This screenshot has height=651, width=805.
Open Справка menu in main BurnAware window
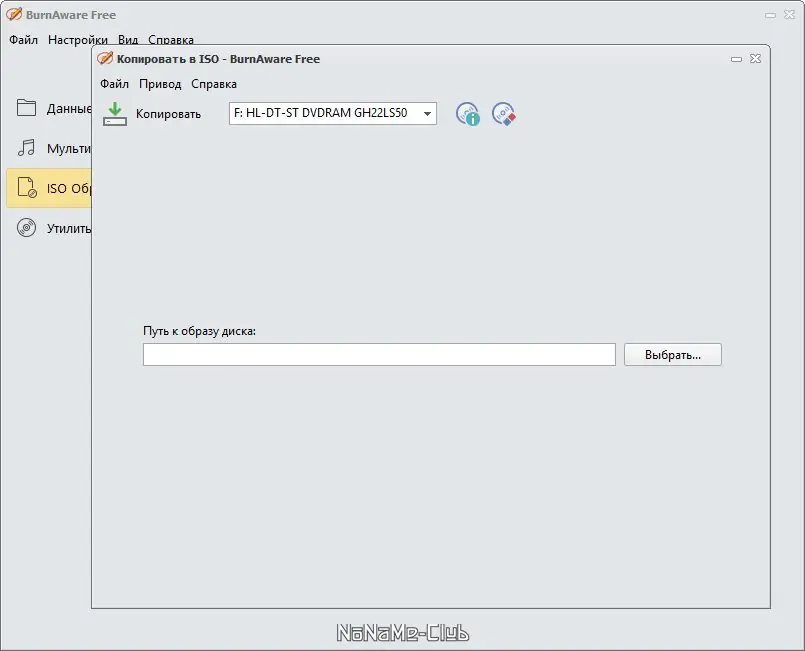tap(171, 40)
